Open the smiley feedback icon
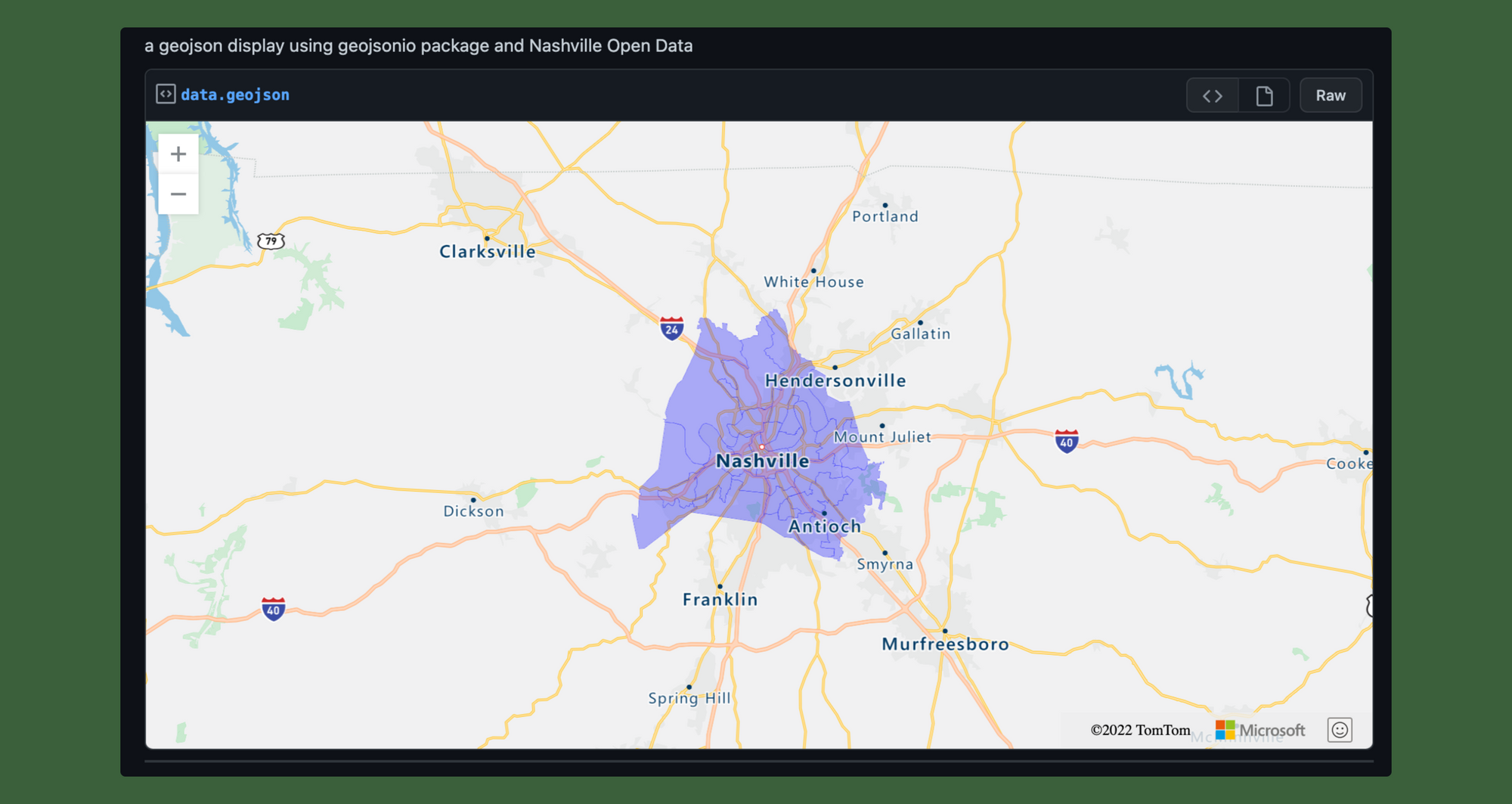 pos(1340,730)
